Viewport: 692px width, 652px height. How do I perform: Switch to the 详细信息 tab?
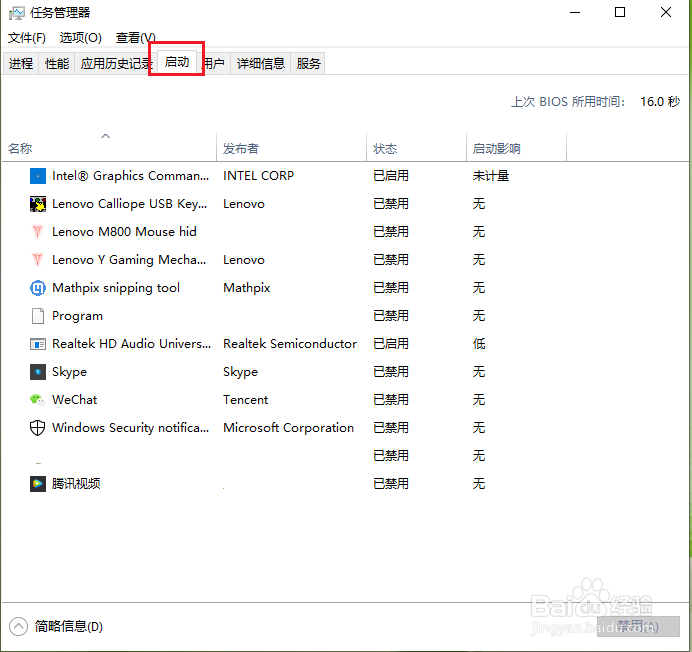click(x=261, y=64)
